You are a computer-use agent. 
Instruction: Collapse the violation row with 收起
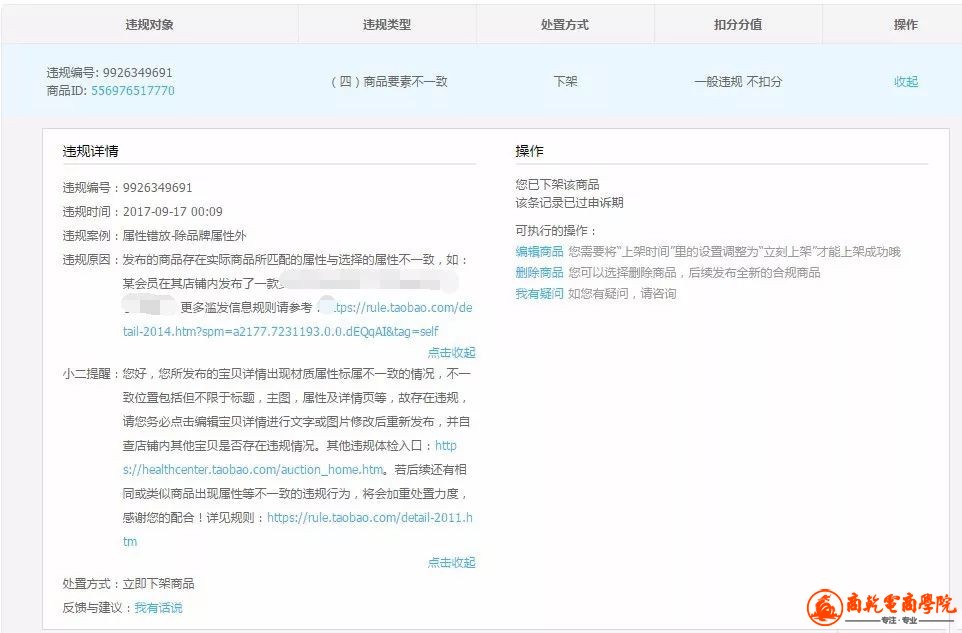pos(905,82)
